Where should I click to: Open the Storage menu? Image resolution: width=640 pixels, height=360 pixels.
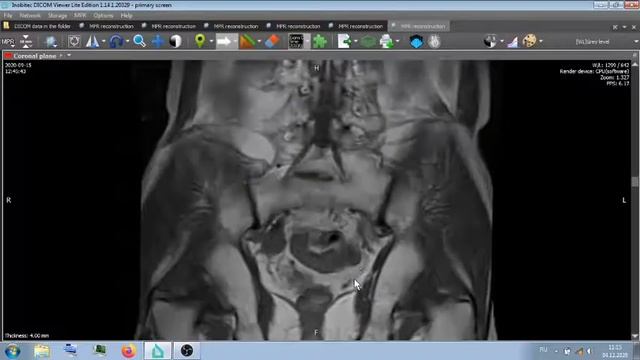(x=57, y=16)
